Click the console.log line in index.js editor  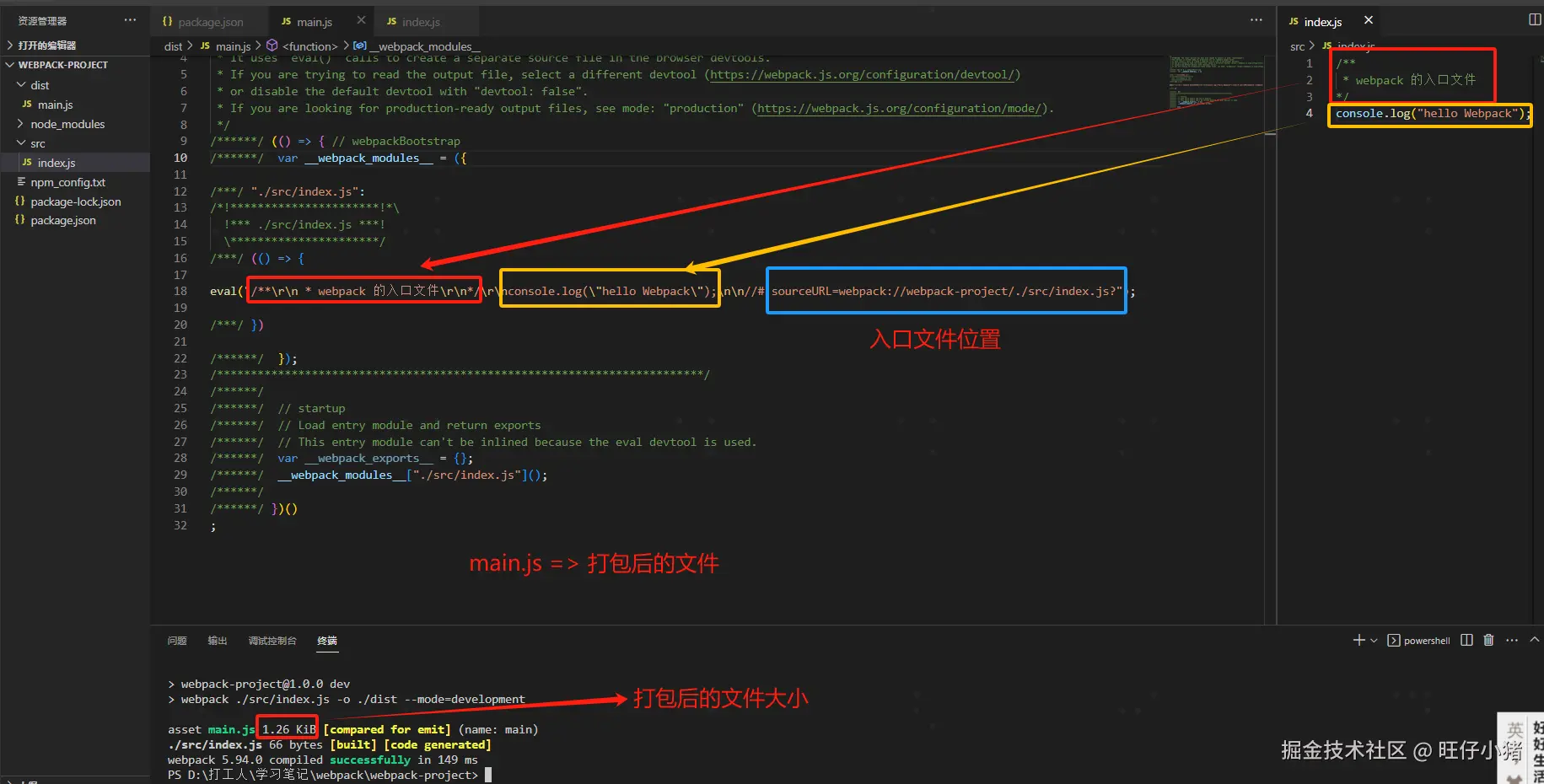(1431, 113)
